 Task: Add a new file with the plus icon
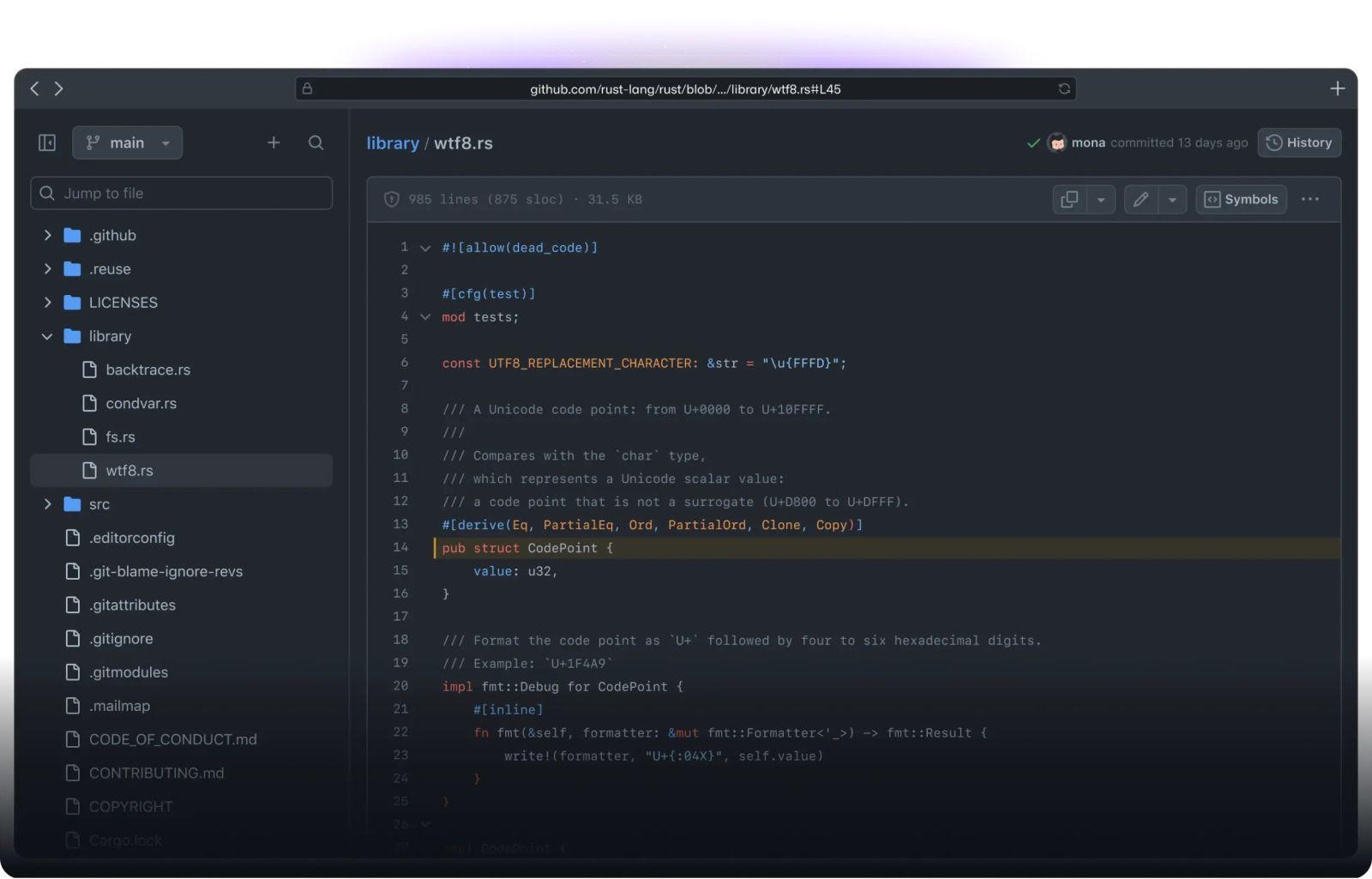tap(274, 142)
